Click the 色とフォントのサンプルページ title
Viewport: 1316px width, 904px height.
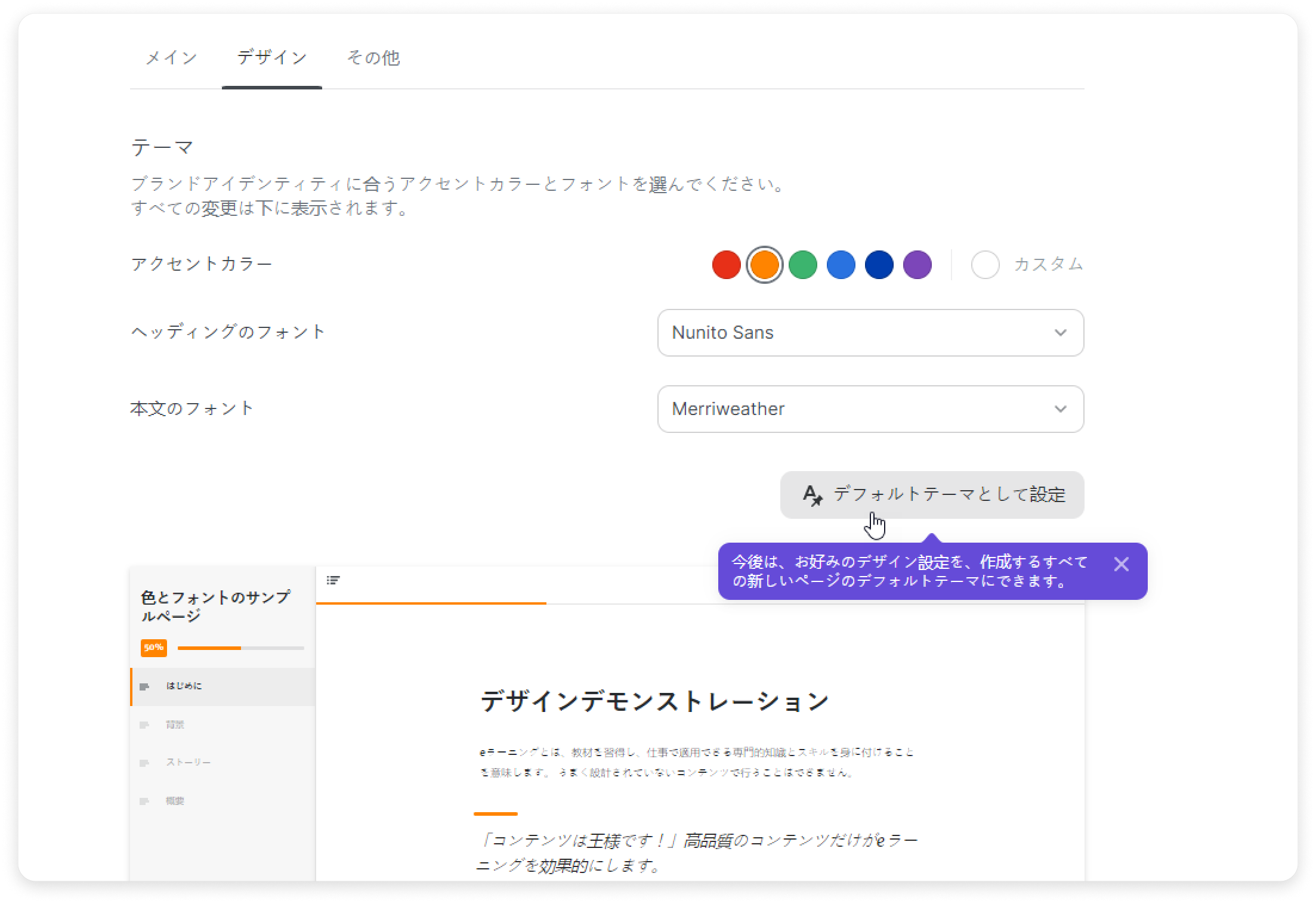tap(215, 606)
